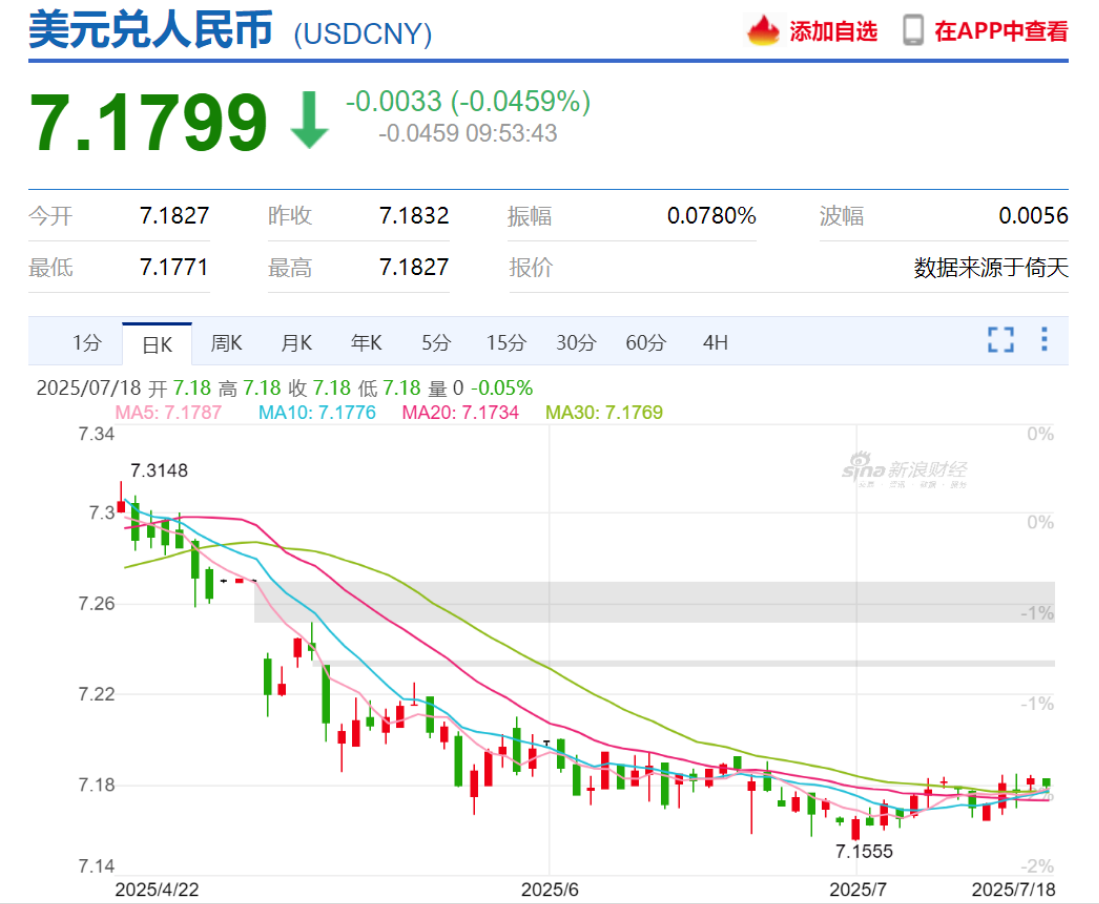1099x904 pixels.
Task: Open the 4H chart tab
Action: click(714, 342)
